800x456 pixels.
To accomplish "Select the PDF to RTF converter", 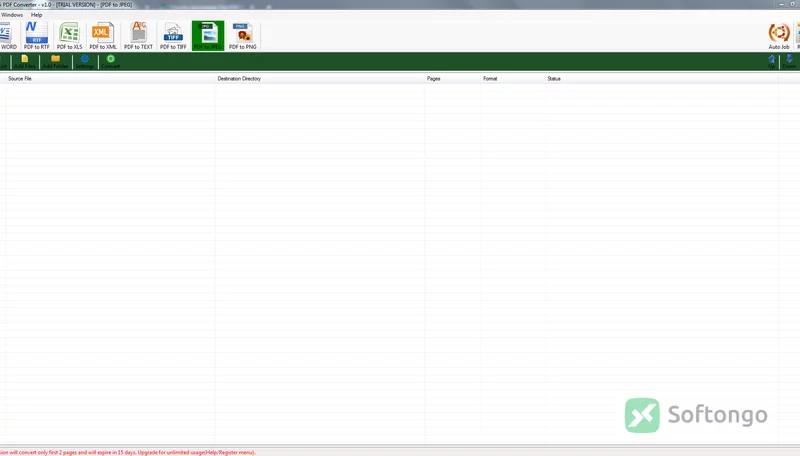I will tap(36, 36).
